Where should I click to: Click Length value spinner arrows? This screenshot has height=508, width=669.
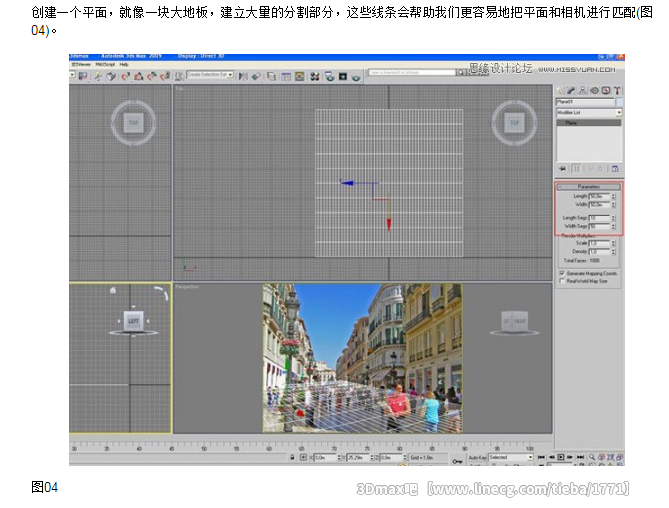[x=613, y=196]
